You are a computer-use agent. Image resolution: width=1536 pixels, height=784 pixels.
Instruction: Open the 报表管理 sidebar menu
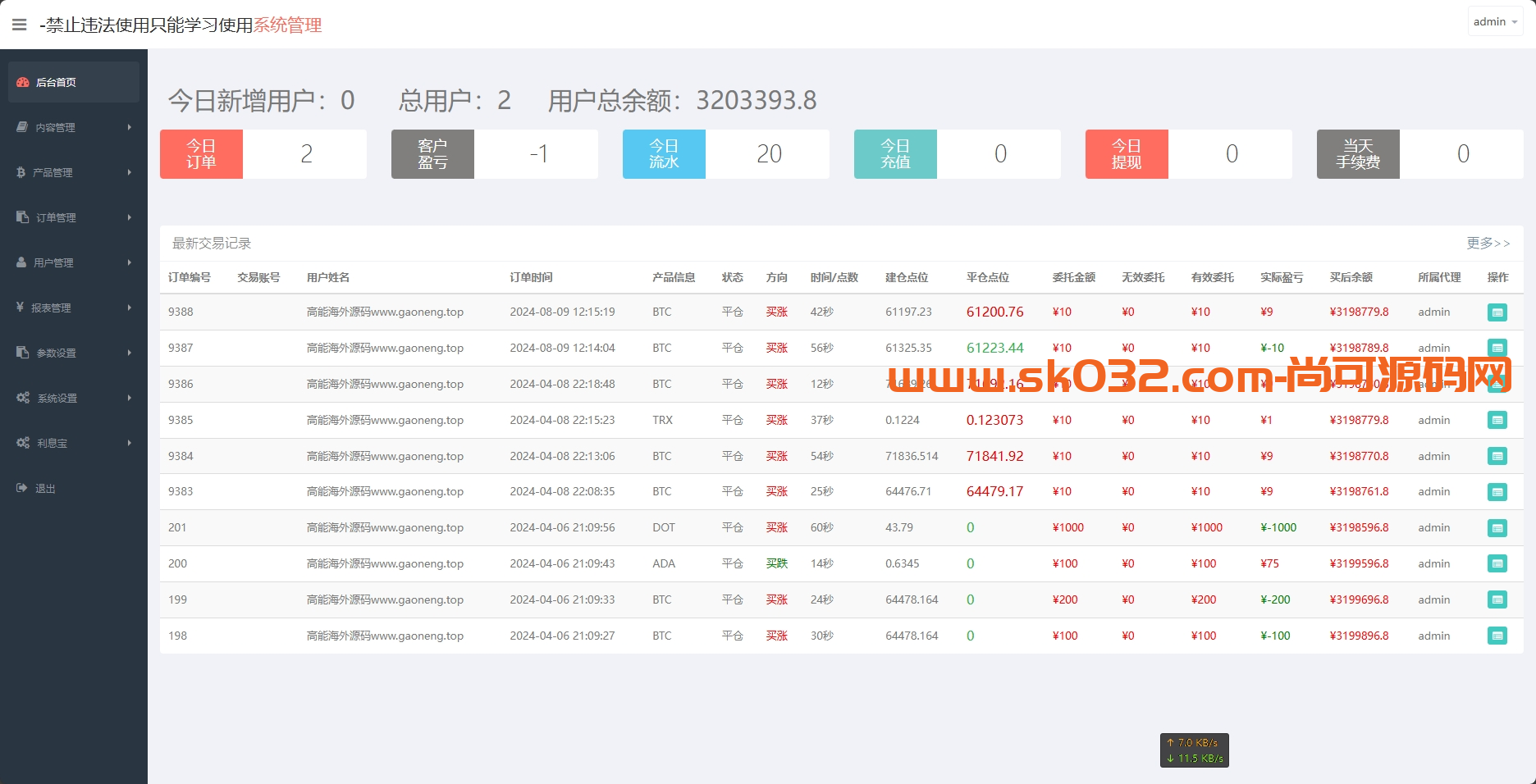click(74, 308)
